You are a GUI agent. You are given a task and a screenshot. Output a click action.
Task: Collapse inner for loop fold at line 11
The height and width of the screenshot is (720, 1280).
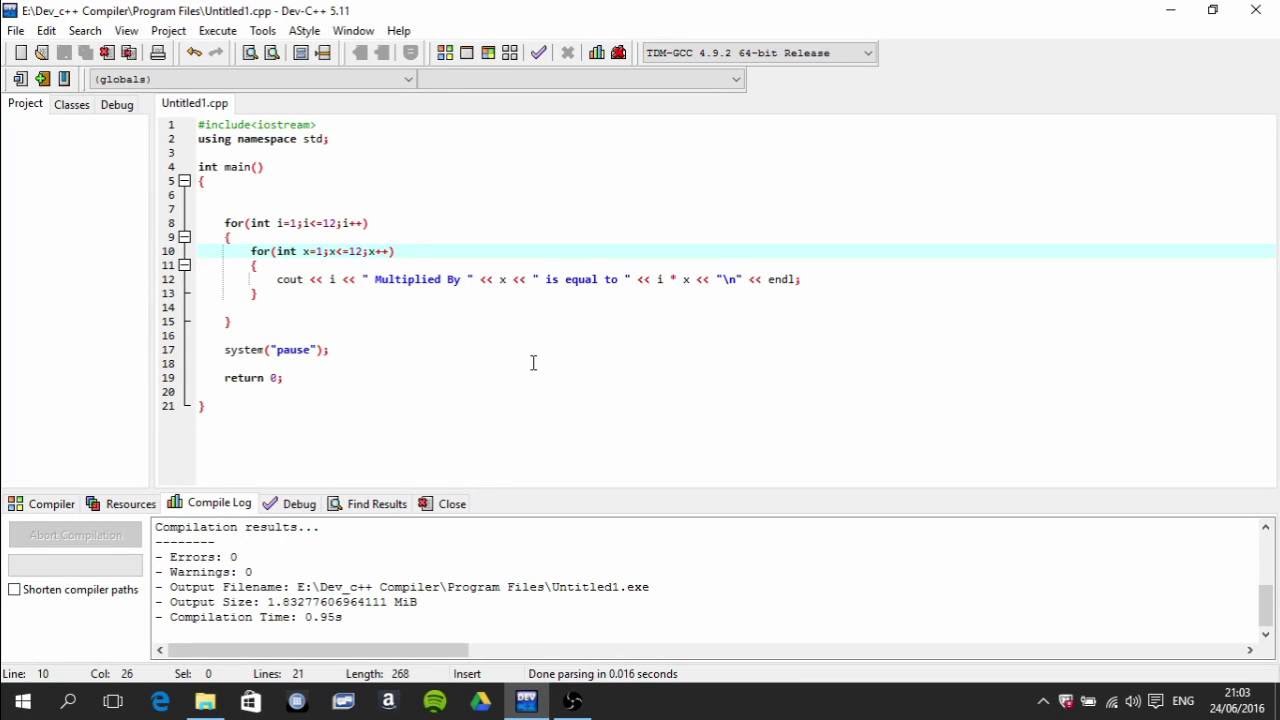[x=185, y=265]
